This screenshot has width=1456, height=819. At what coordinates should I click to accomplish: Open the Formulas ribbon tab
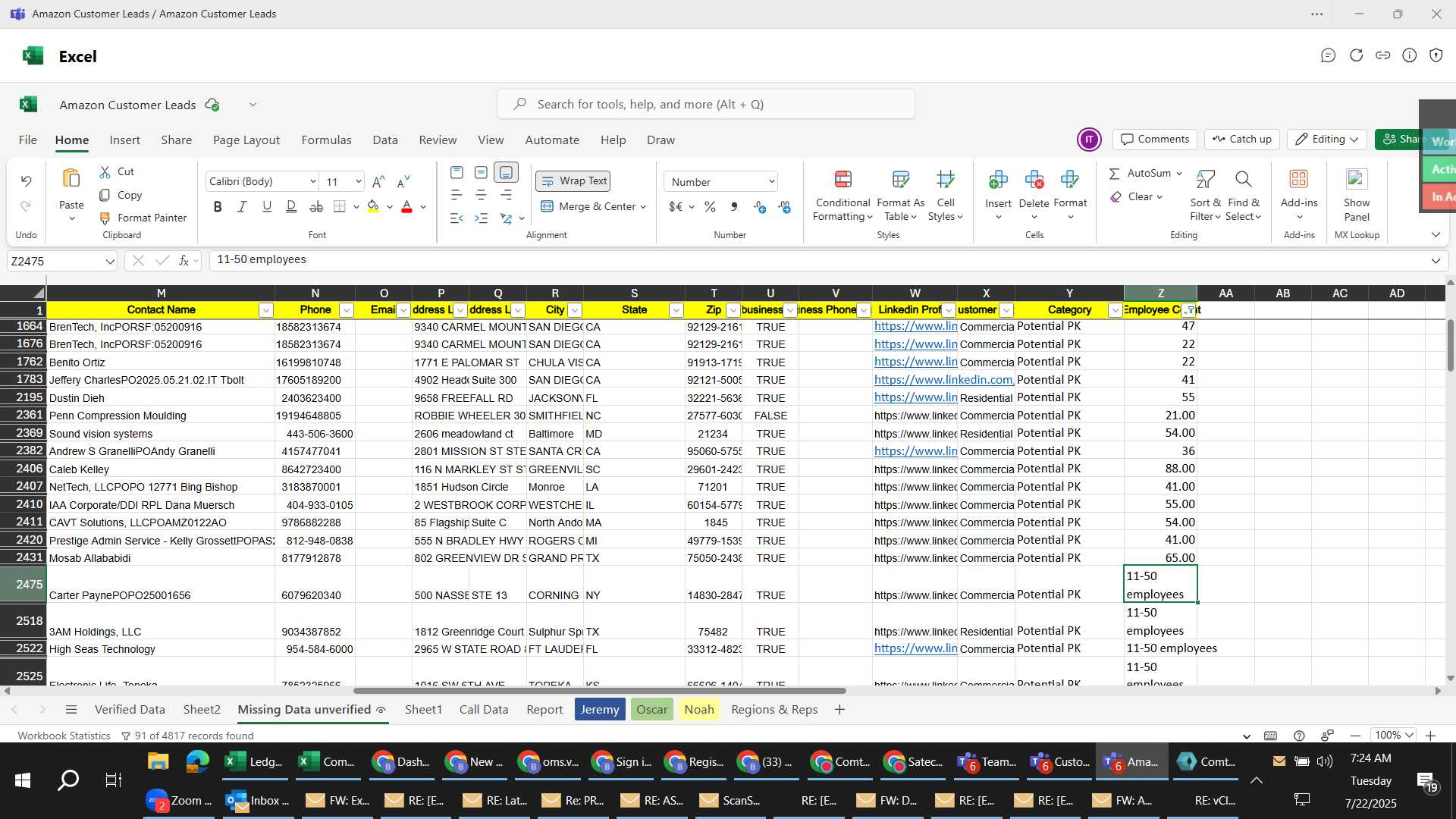tap(326, 140)
